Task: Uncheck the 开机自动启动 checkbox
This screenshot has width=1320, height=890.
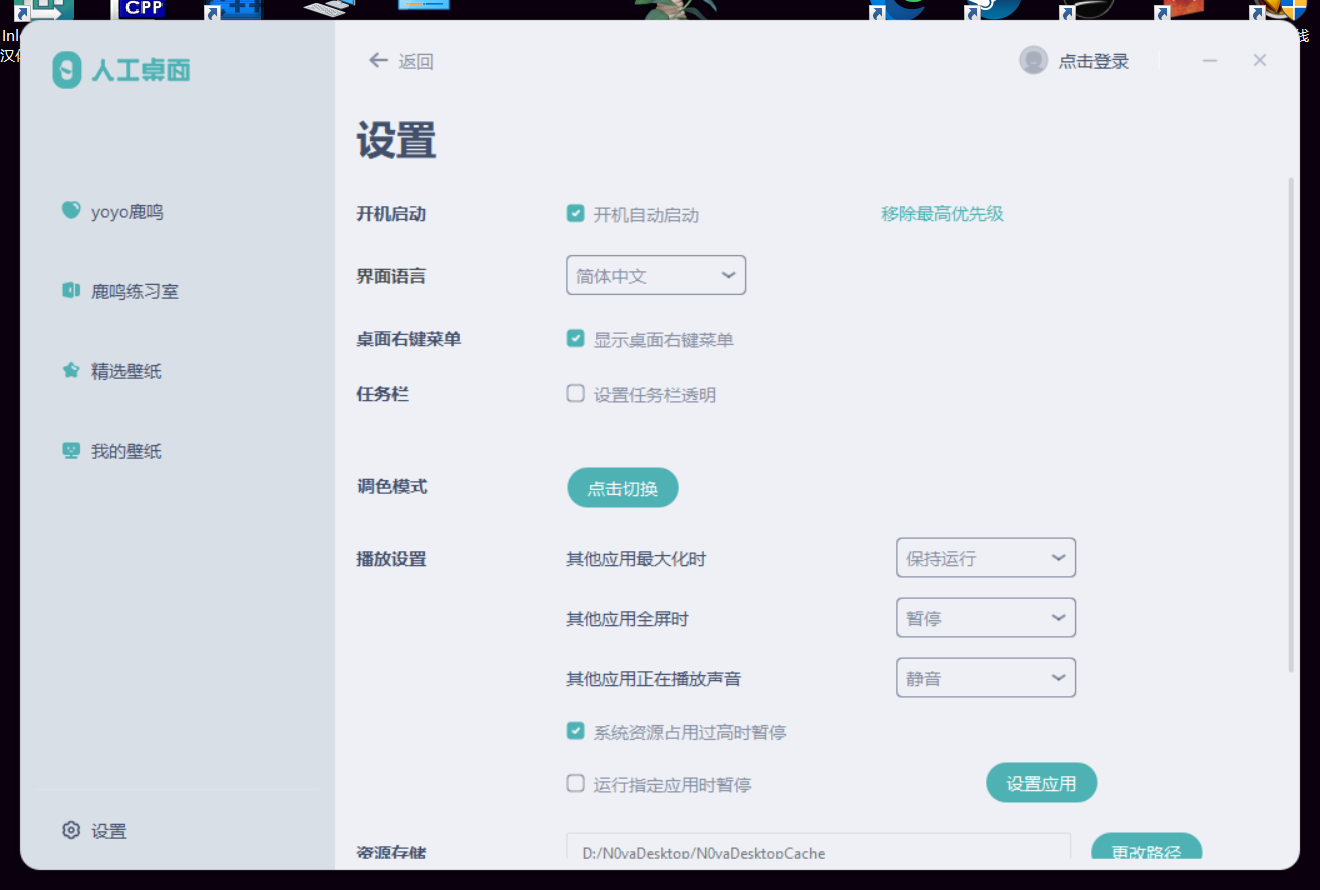Action: tap(575, 213)
